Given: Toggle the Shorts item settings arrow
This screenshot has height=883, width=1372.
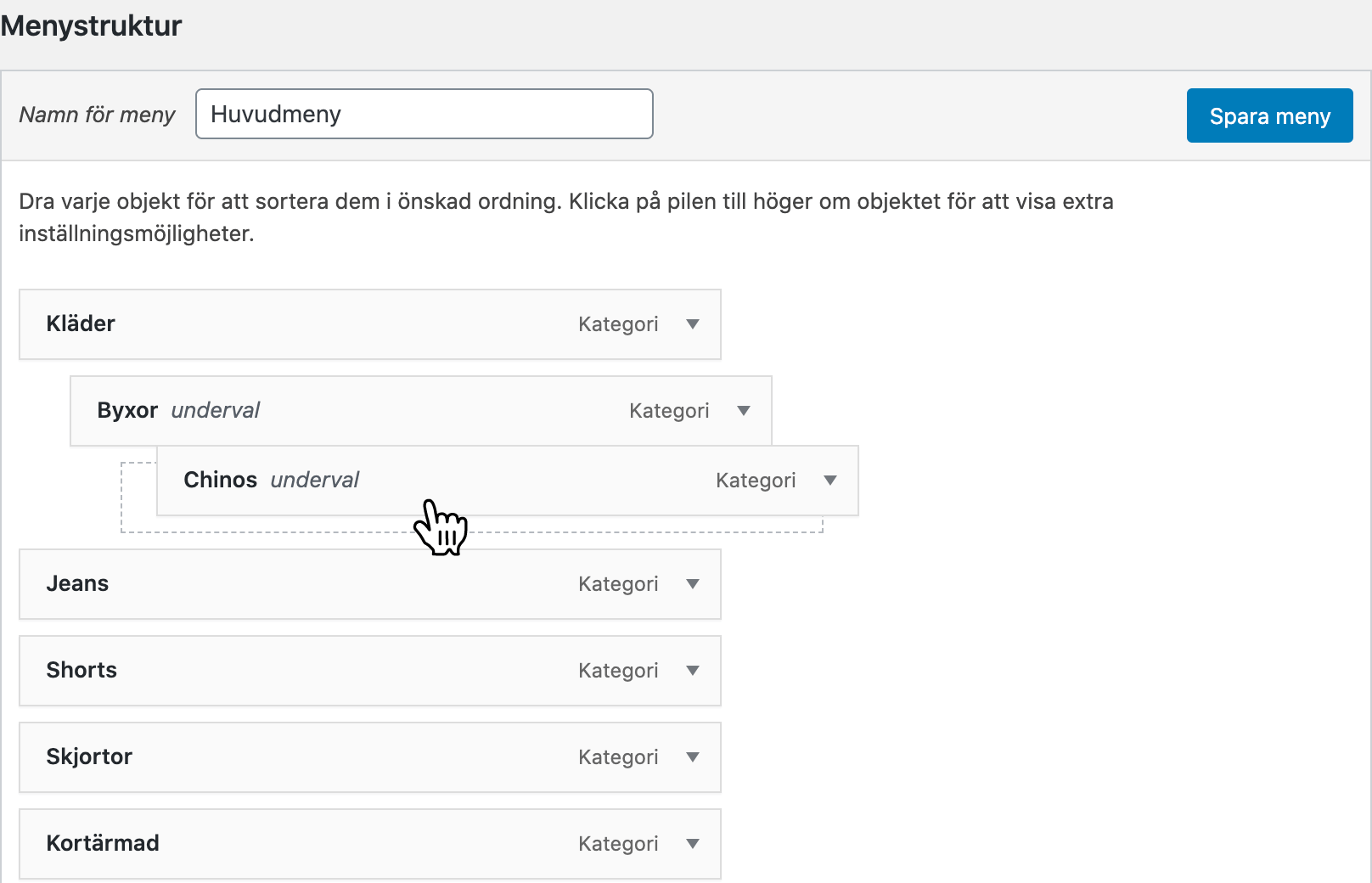Looking at the screenshot, I should click(693, 671).
